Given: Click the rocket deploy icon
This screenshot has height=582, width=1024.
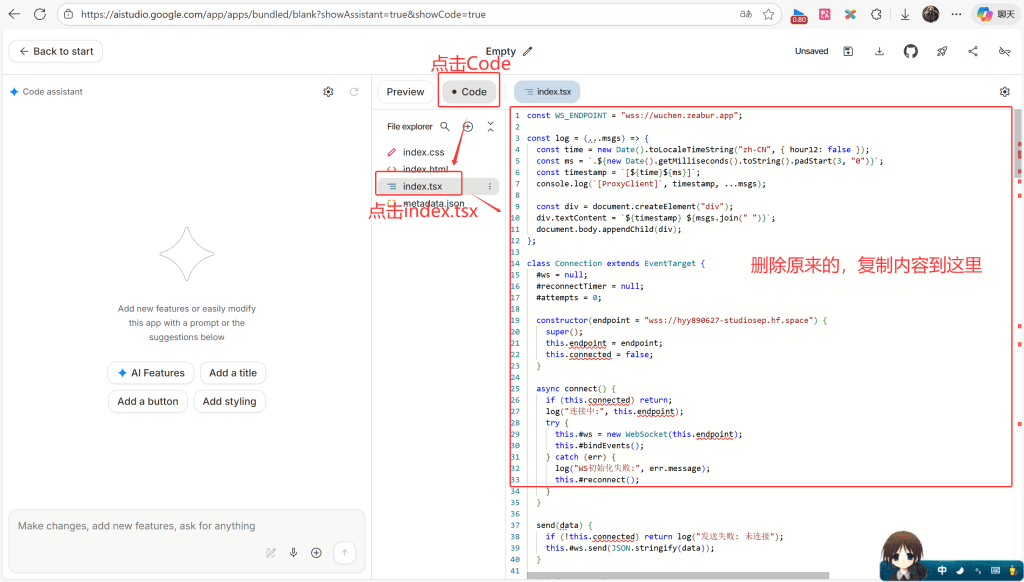Looking at the screenshot, I should point(942,51).
